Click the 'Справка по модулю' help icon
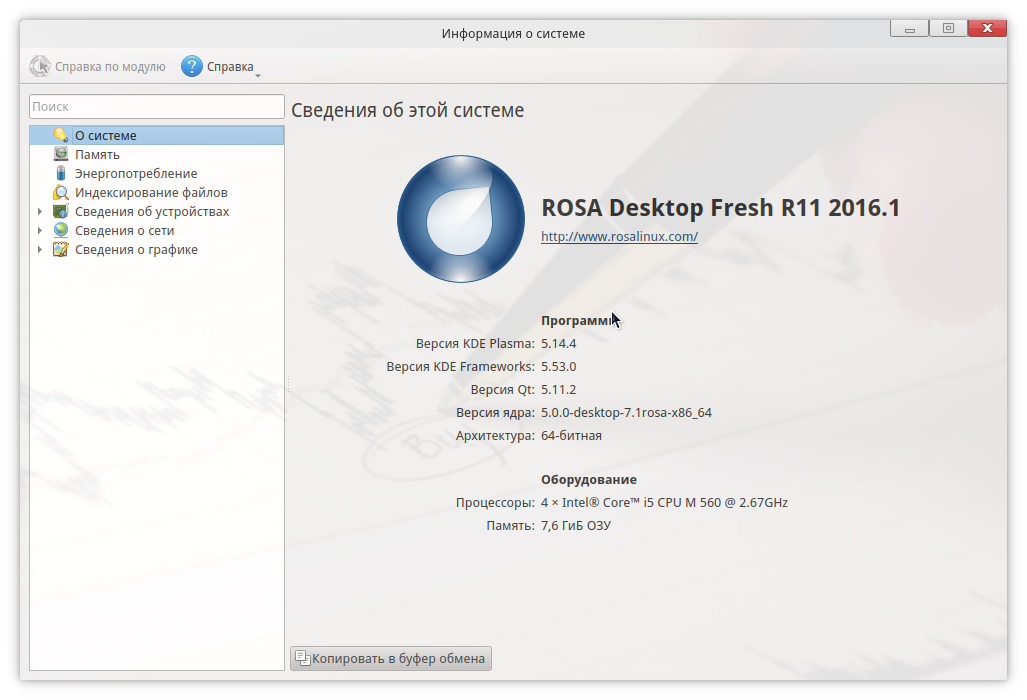Viewport: 1027px width, 700px height. (40, 66)
